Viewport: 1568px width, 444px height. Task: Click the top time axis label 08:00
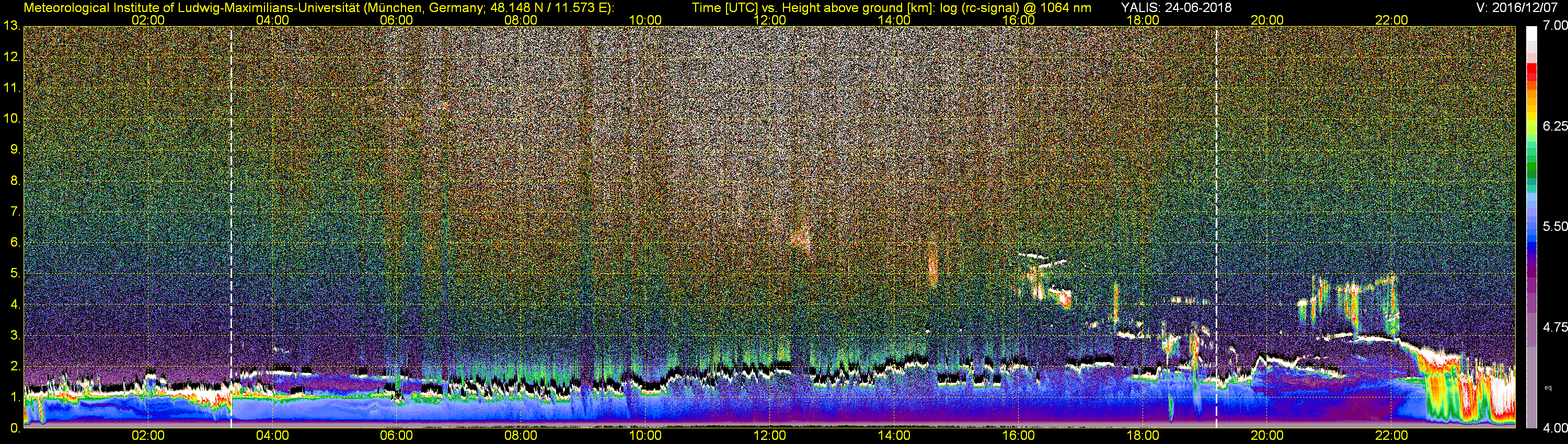pos(521,20)
